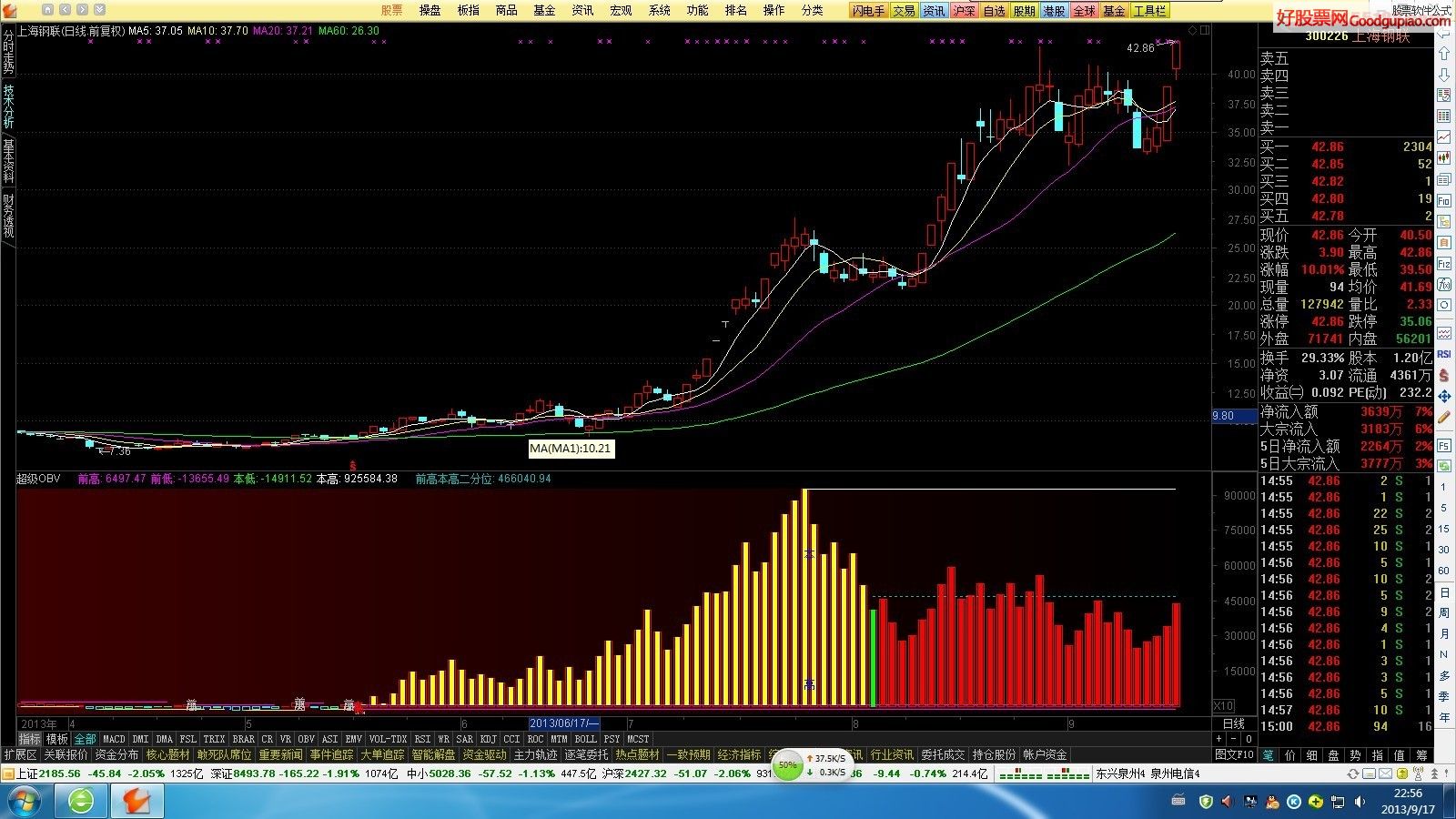Click the F5 icon in right sidebar

tap(1444, 446)
